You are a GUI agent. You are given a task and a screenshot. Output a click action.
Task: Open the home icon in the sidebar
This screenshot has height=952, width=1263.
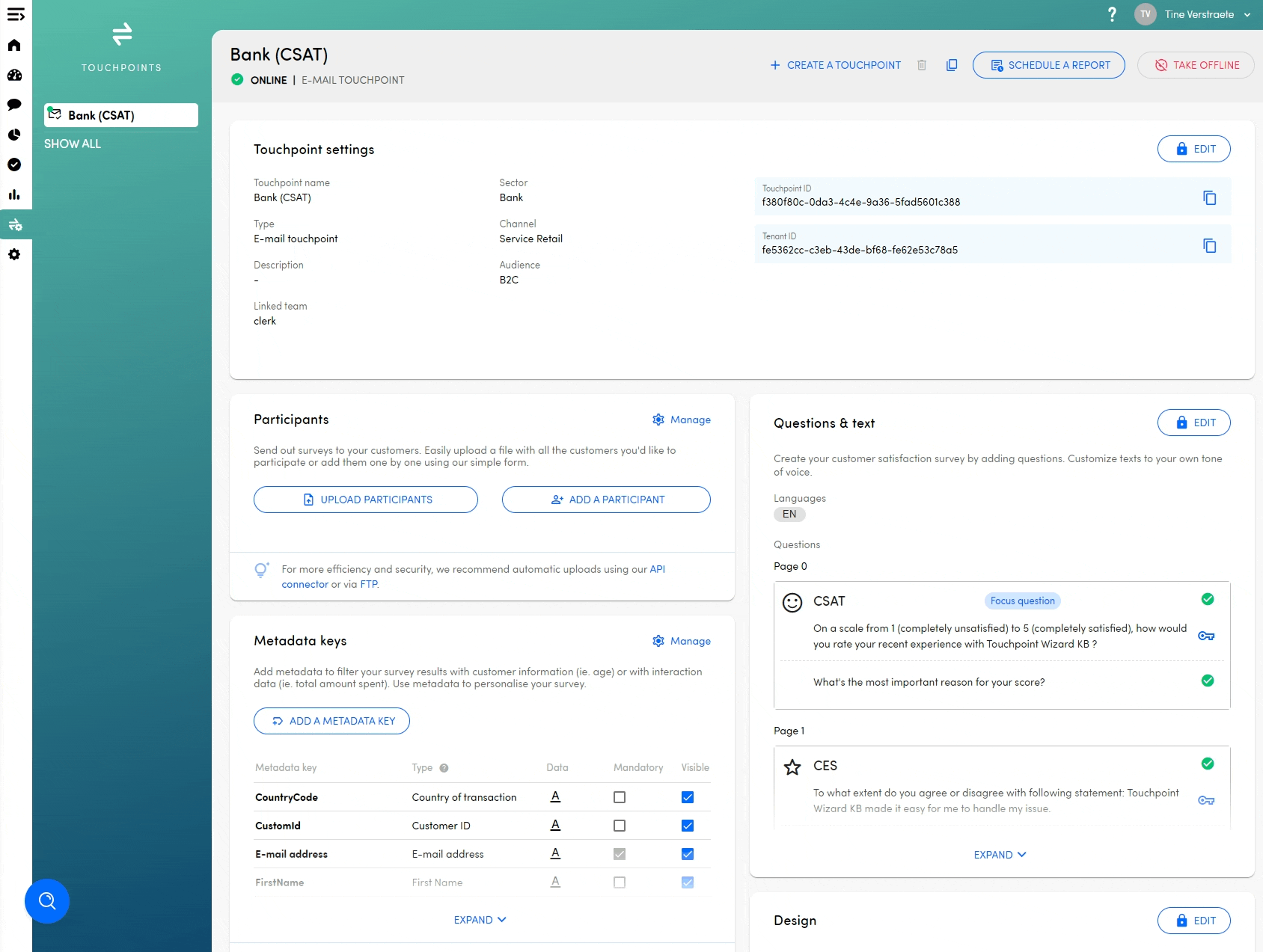pyautogui.click(x=14, y=45)
